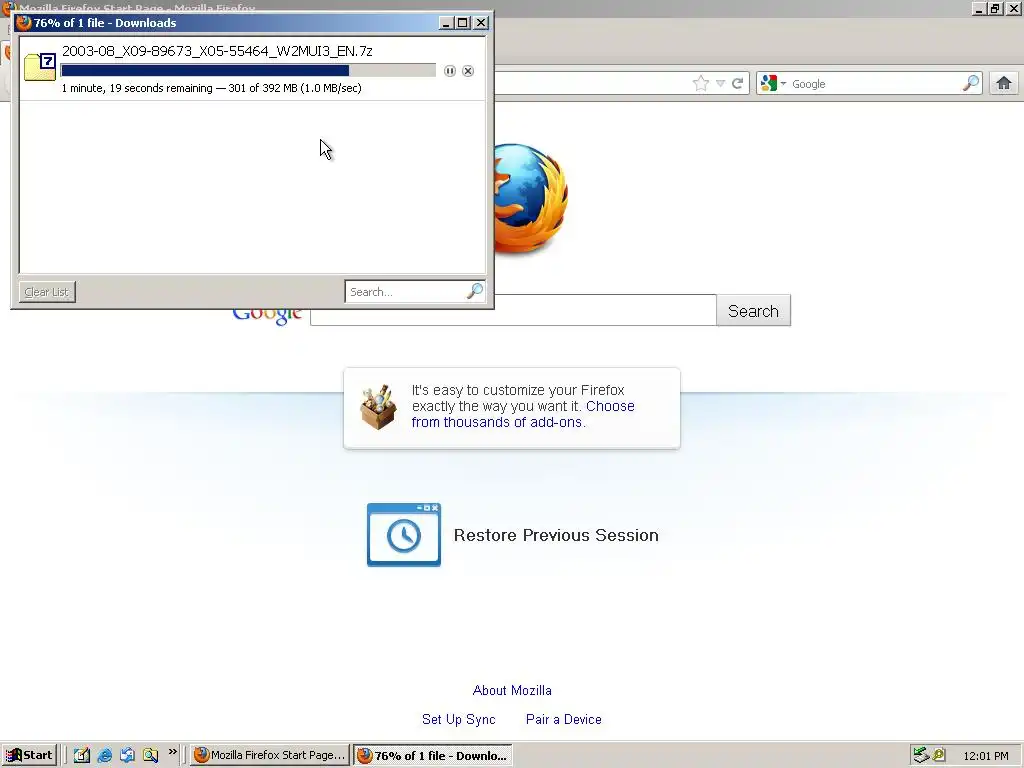1024x768 pixels.
Task: Bookmark this page with the star icon
Action: point(701,84)
